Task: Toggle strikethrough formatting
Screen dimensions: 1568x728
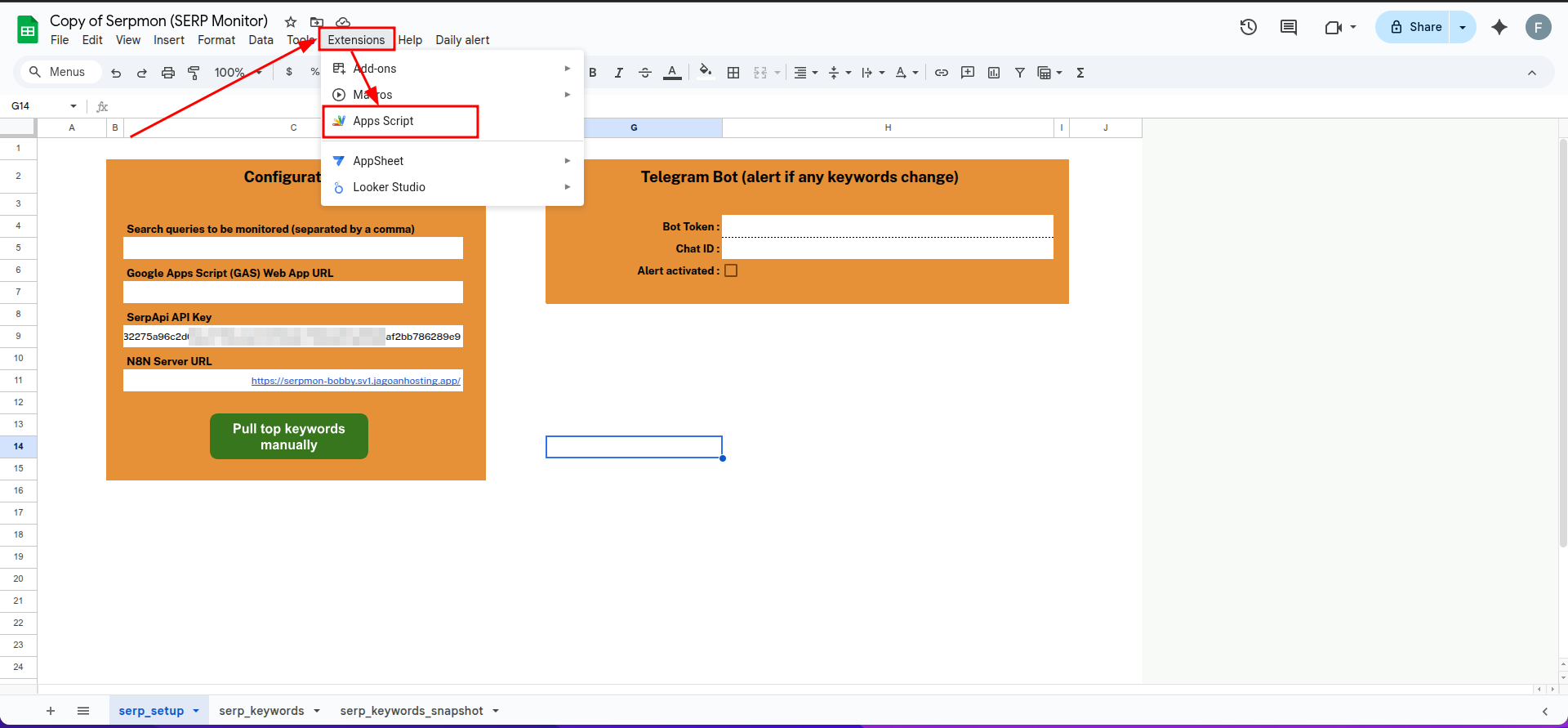Action: pyautogui.click(x=645, y=73)
